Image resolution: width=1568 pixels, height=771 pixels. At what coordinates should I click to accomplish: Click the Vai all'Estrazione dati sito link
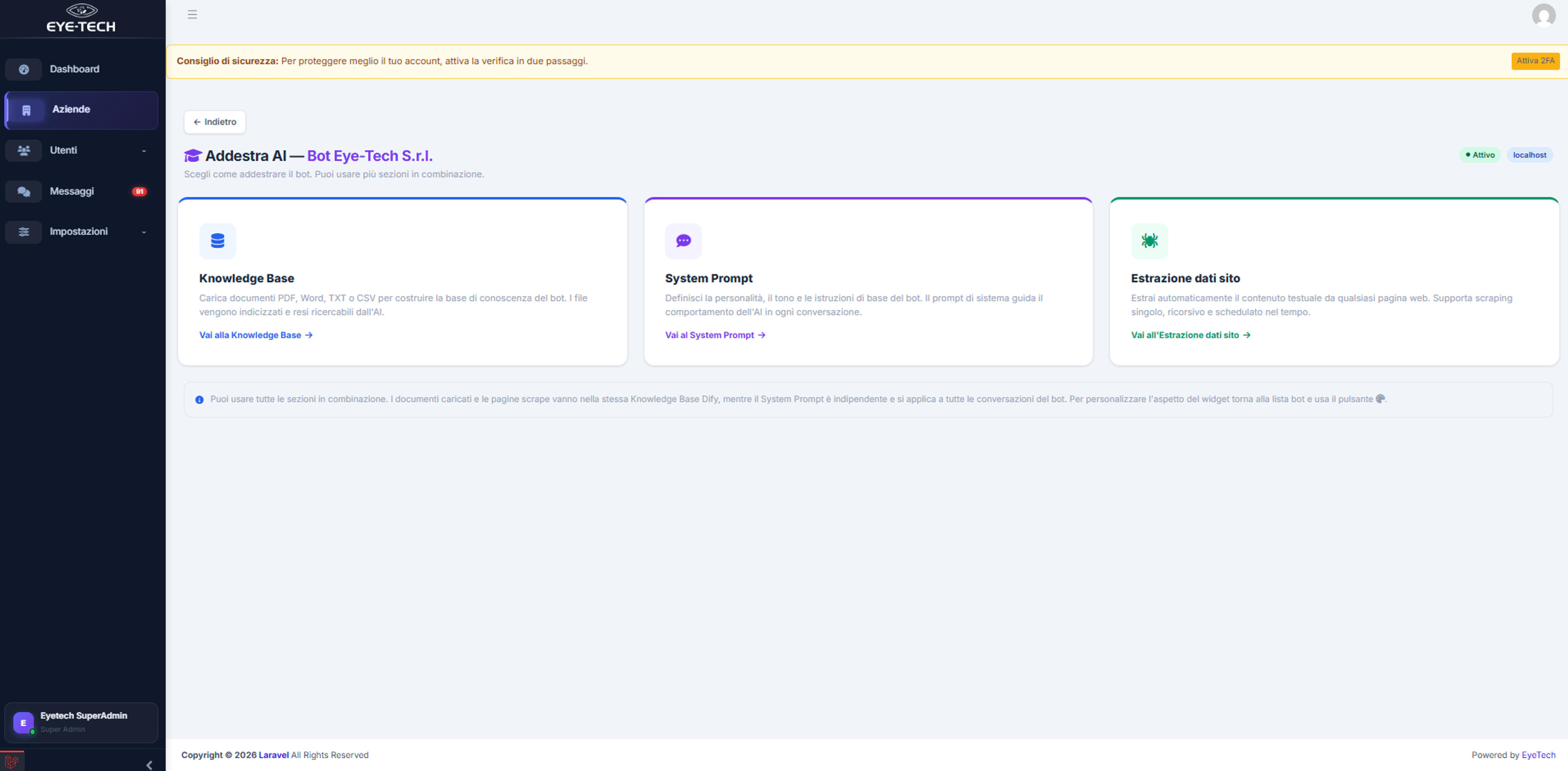click(1191, 335)
